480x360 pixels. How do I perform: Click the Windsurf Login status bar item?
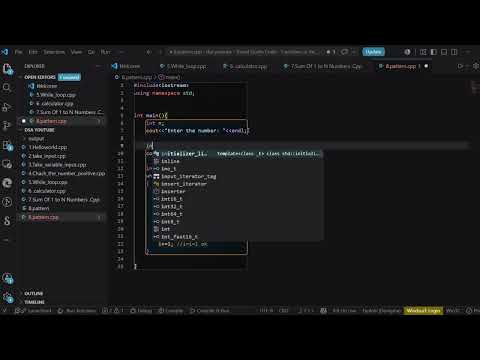[x=423, y=311]
